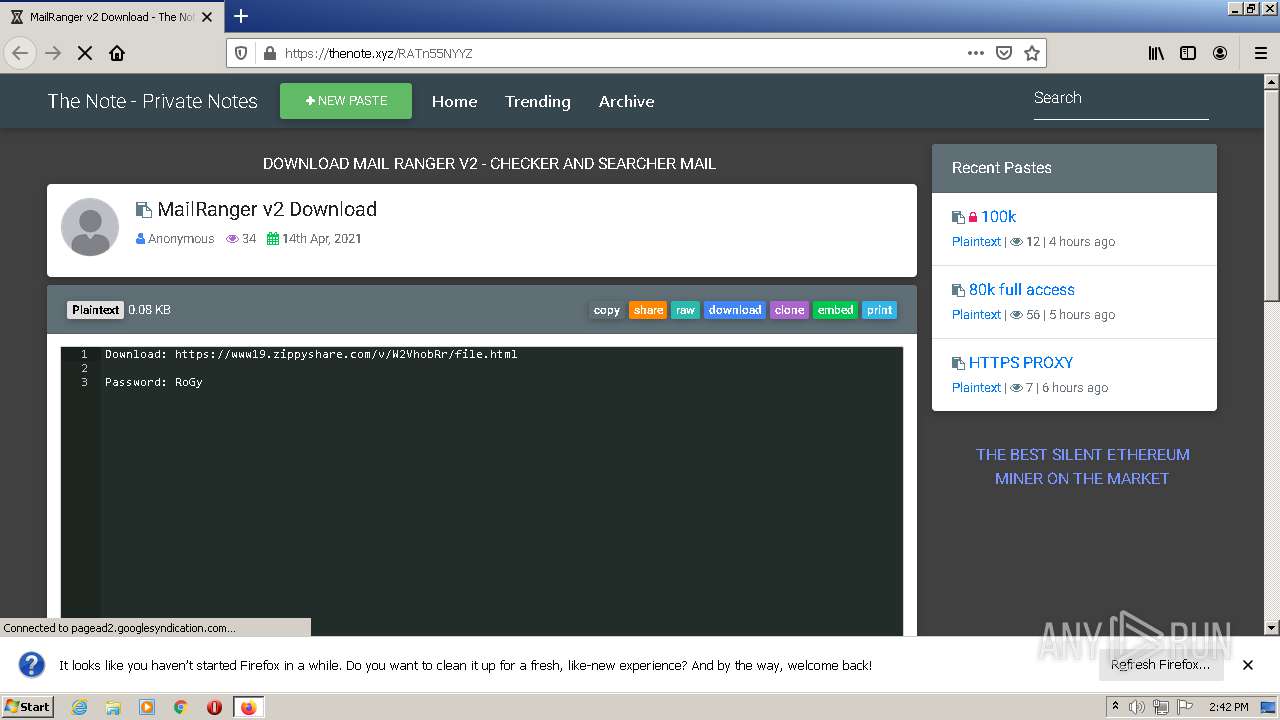Open tracking protection shield icon

pos(240,53)
